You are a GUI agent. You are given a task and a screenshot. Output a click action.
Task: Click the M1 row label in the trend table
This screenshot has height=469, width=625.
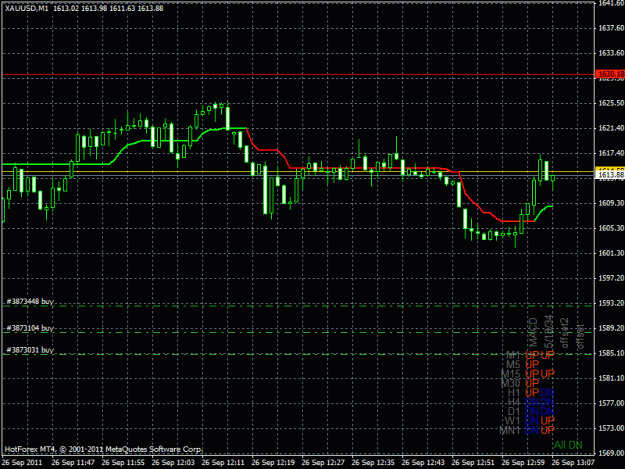513,355
